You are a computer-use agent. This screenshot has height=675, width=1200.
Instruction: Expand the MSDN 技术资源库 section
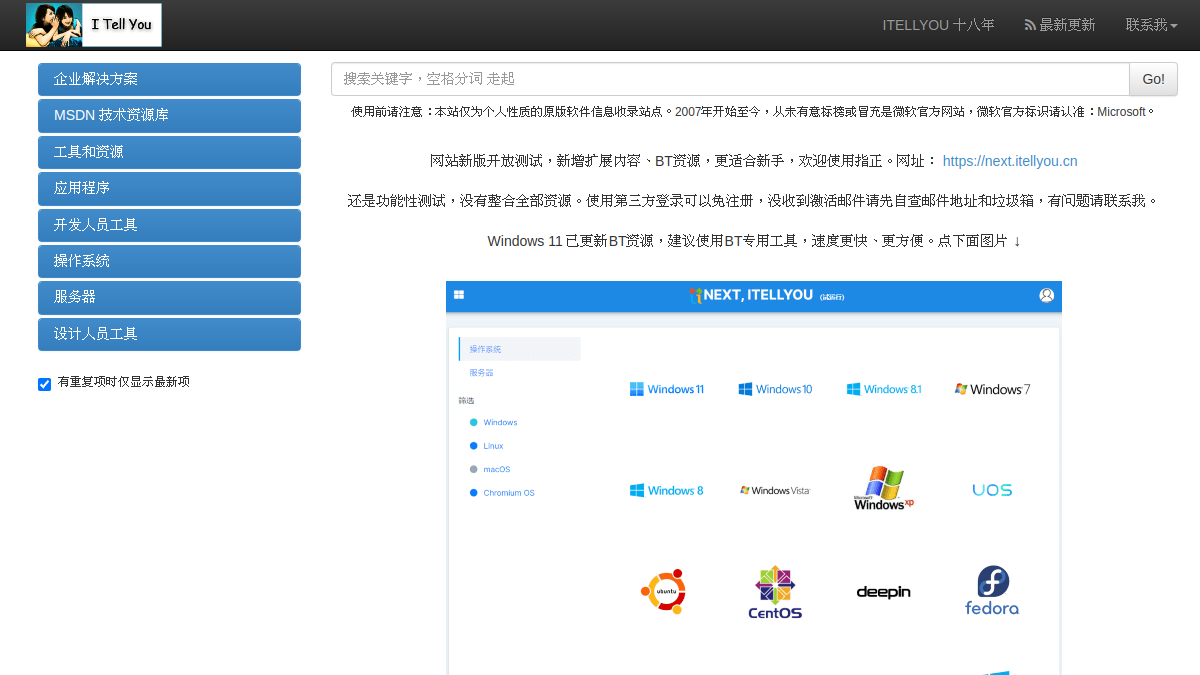169,116
